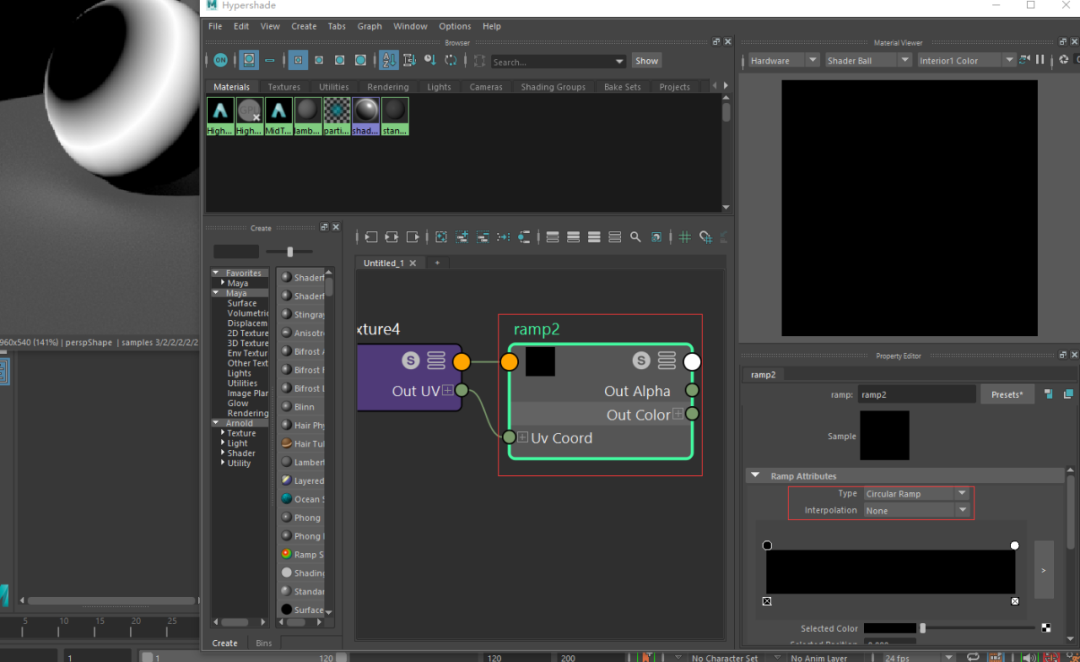Solo the placement texture node S icon
This screenshot has height=662, width=1080.
click(411, 360)
